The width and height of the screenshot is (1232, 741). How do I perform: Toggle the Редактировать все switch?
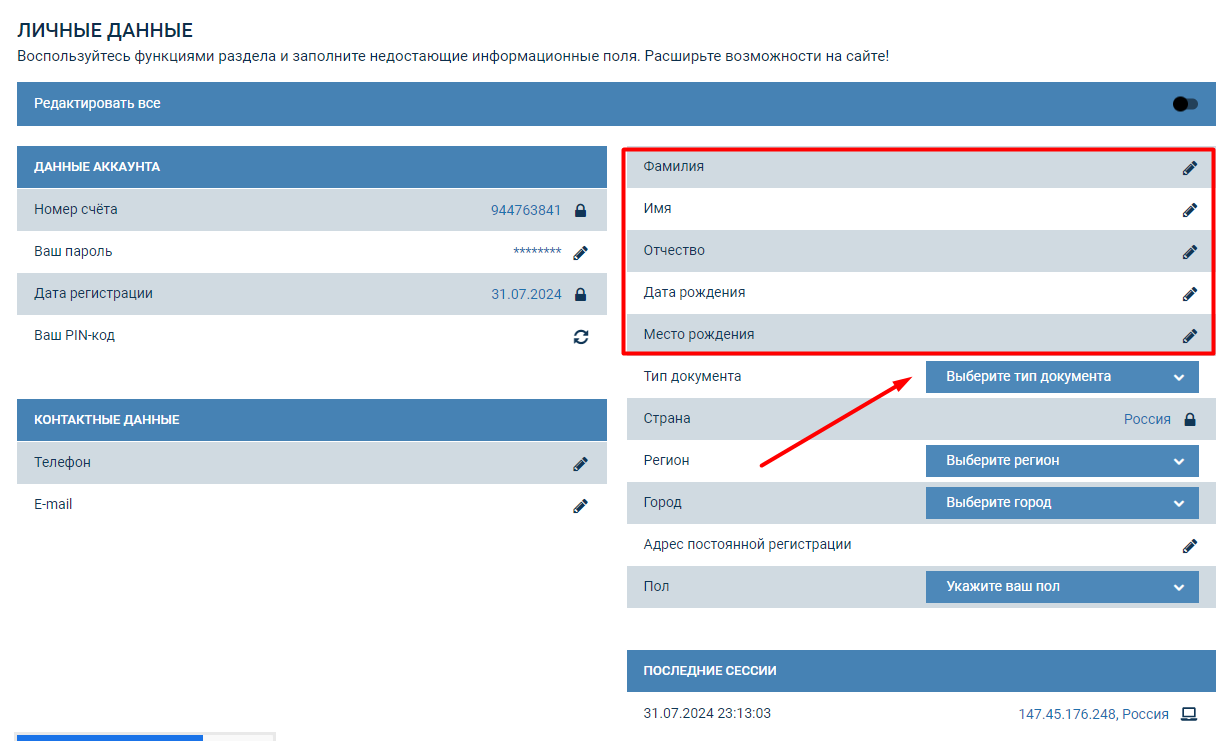tap(1184, 104)
